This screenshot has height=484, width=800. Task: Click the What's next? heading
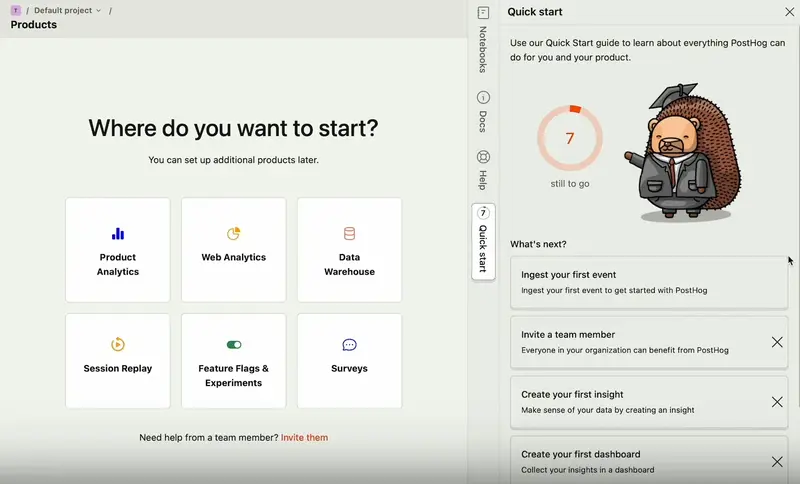click(538, 244)
